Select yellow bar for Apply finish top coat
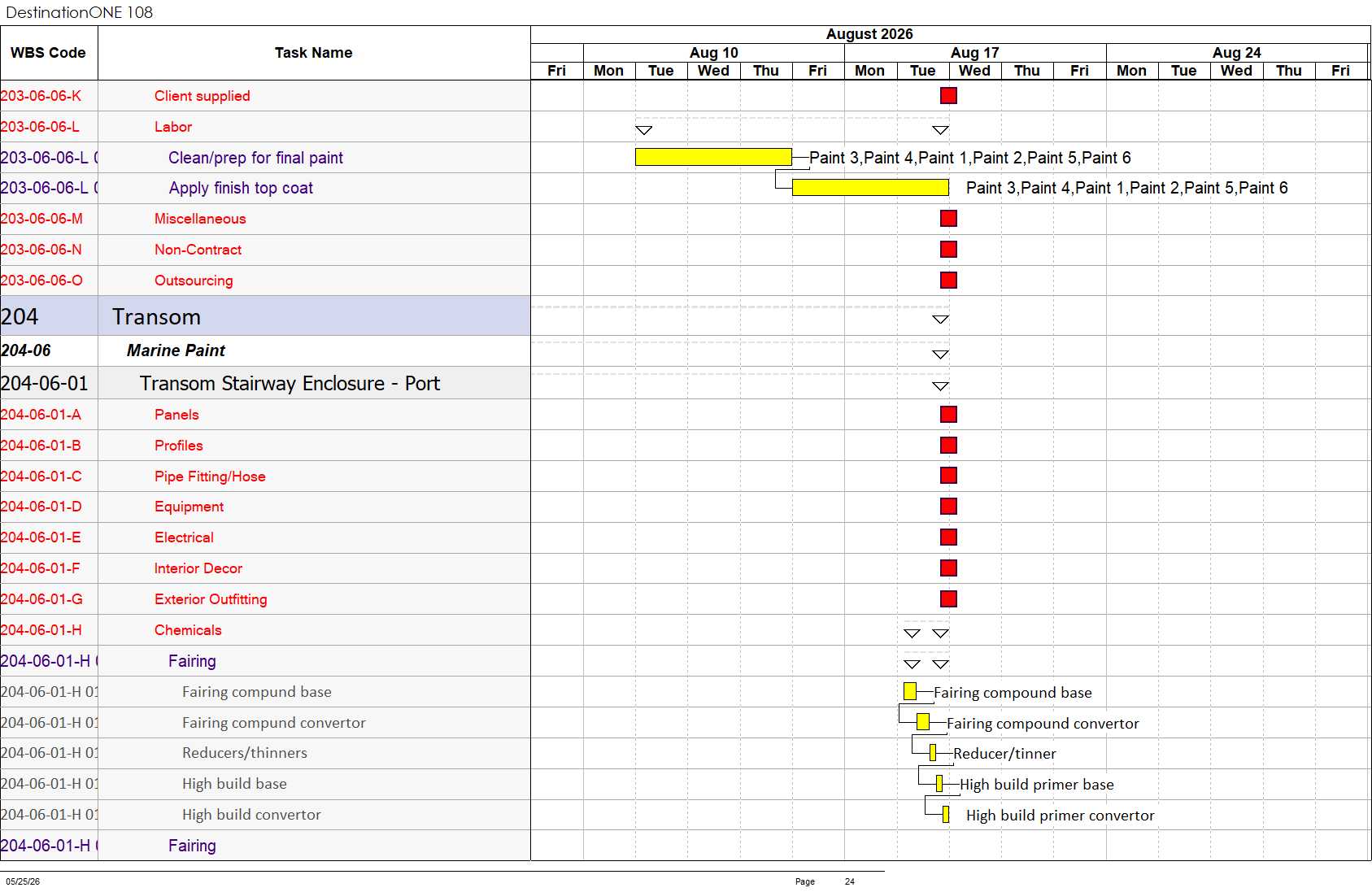1372x892 pixels. pyautogui.click(x=870, y=188)
